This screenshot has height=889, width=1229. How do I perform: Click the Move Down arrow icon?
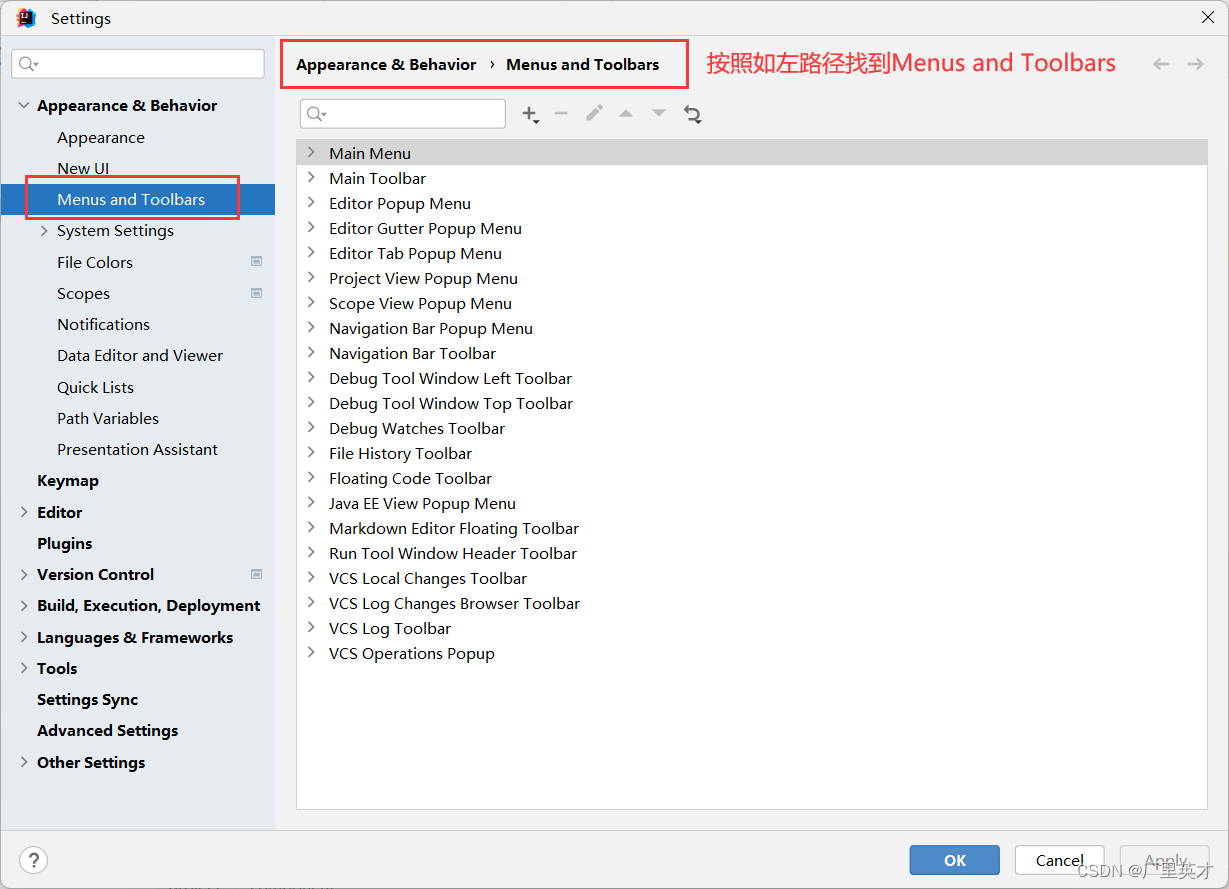coord(658,114)
